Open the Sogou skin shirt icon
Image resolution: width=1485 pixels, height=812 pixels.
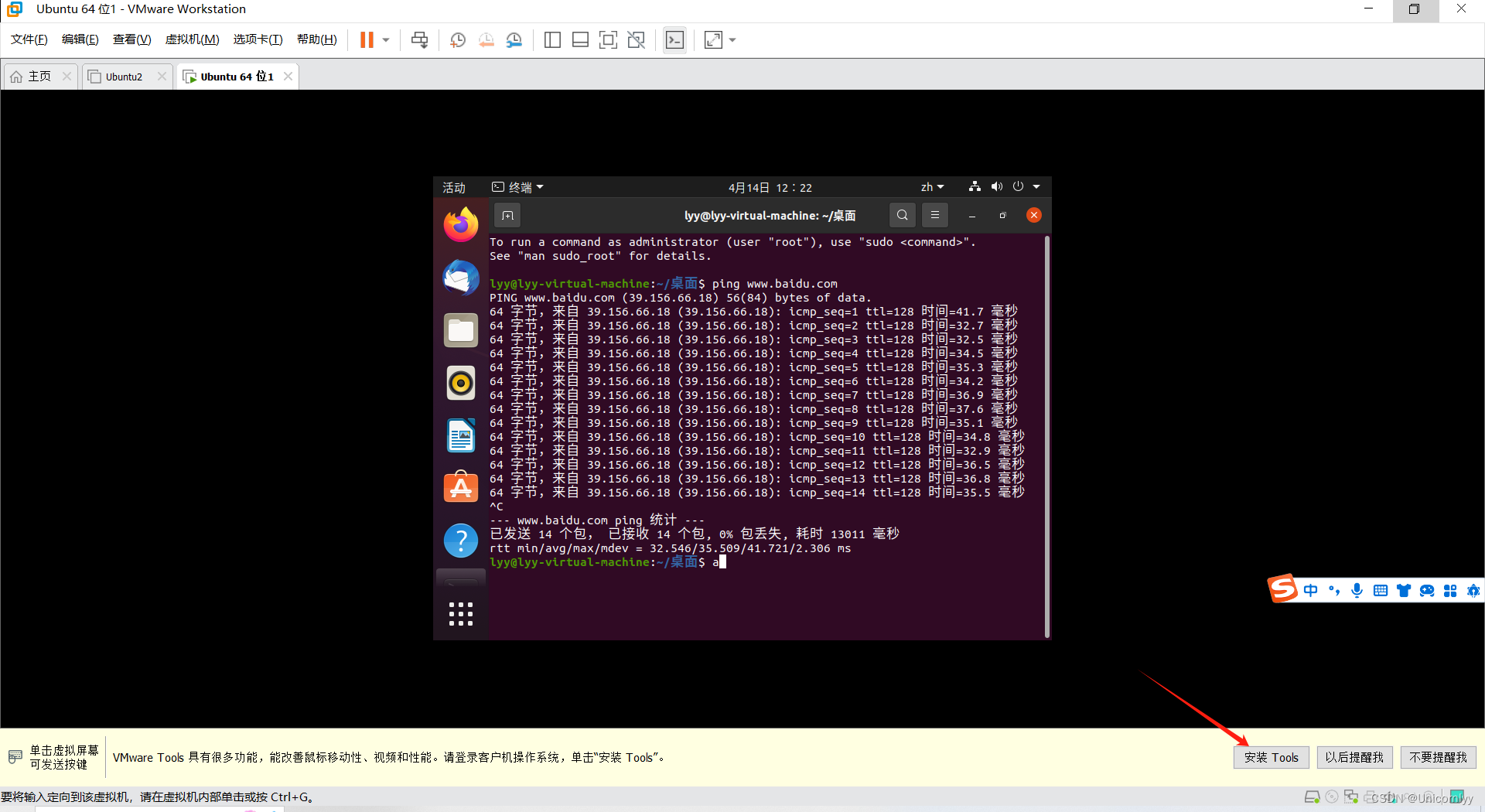1404,591
